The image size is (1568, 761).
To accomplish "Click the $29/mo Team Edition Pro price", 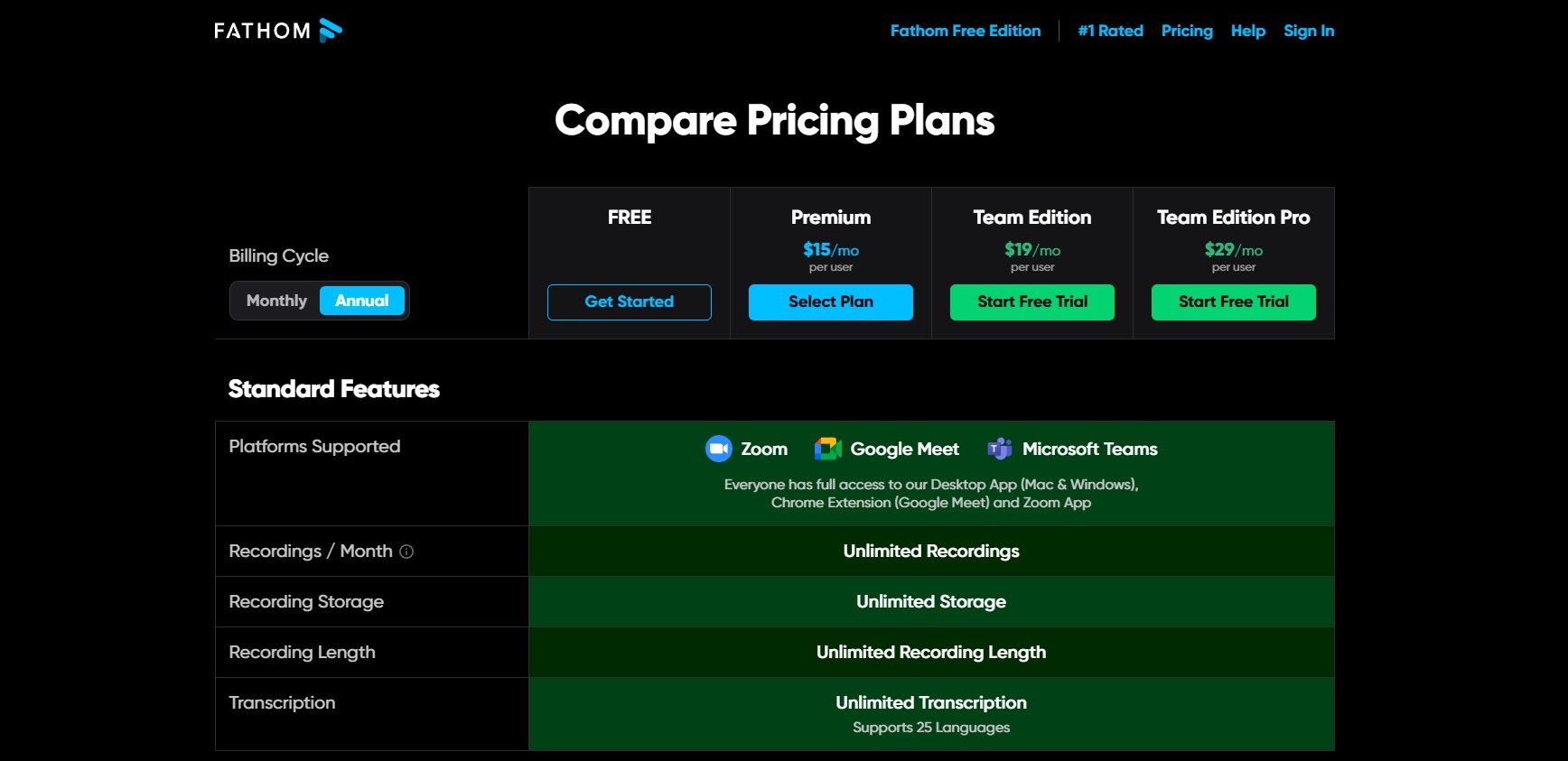I will [1234, 250].
